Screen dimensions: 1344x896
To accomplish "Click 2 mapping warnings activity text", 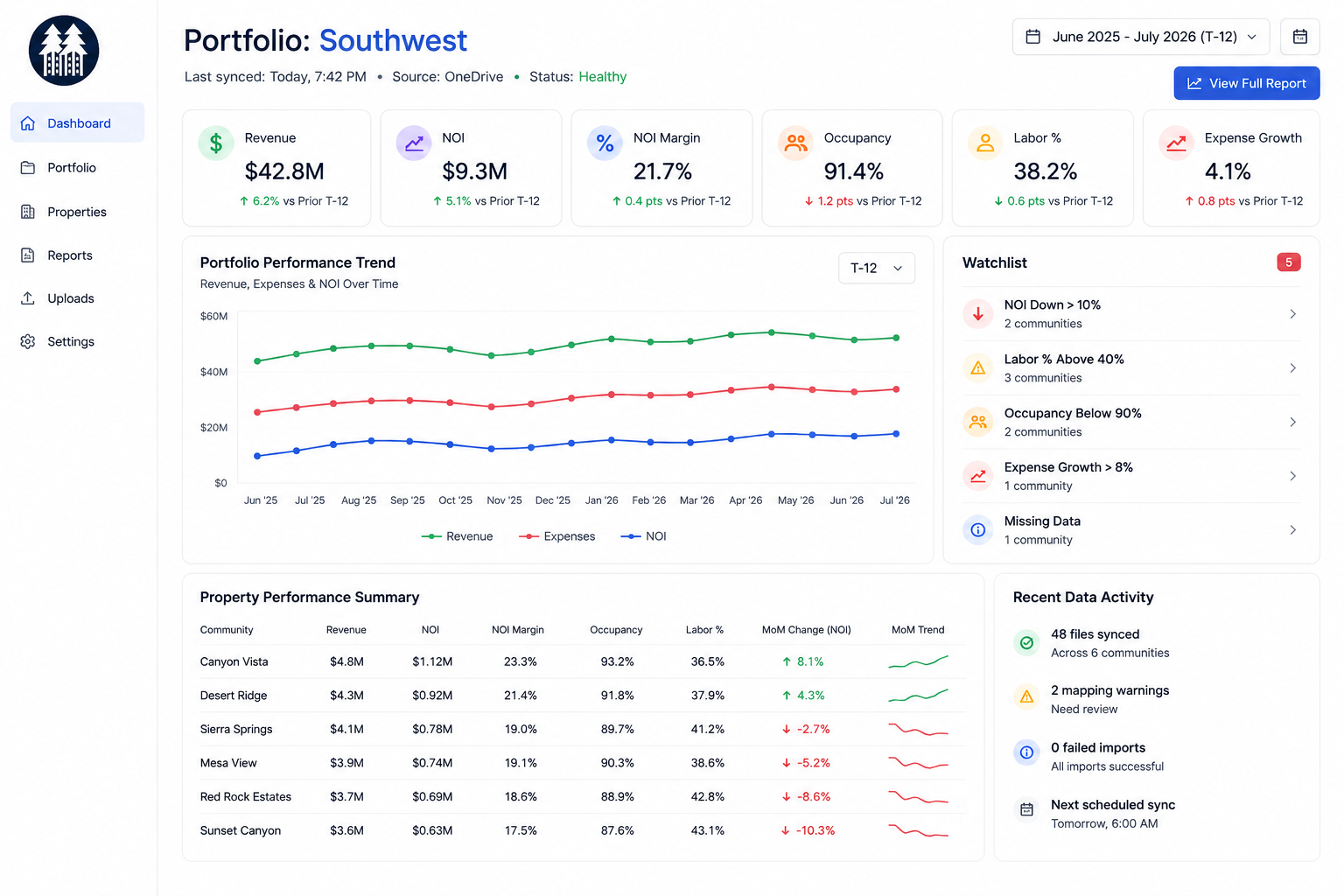I will [1109, 690].
